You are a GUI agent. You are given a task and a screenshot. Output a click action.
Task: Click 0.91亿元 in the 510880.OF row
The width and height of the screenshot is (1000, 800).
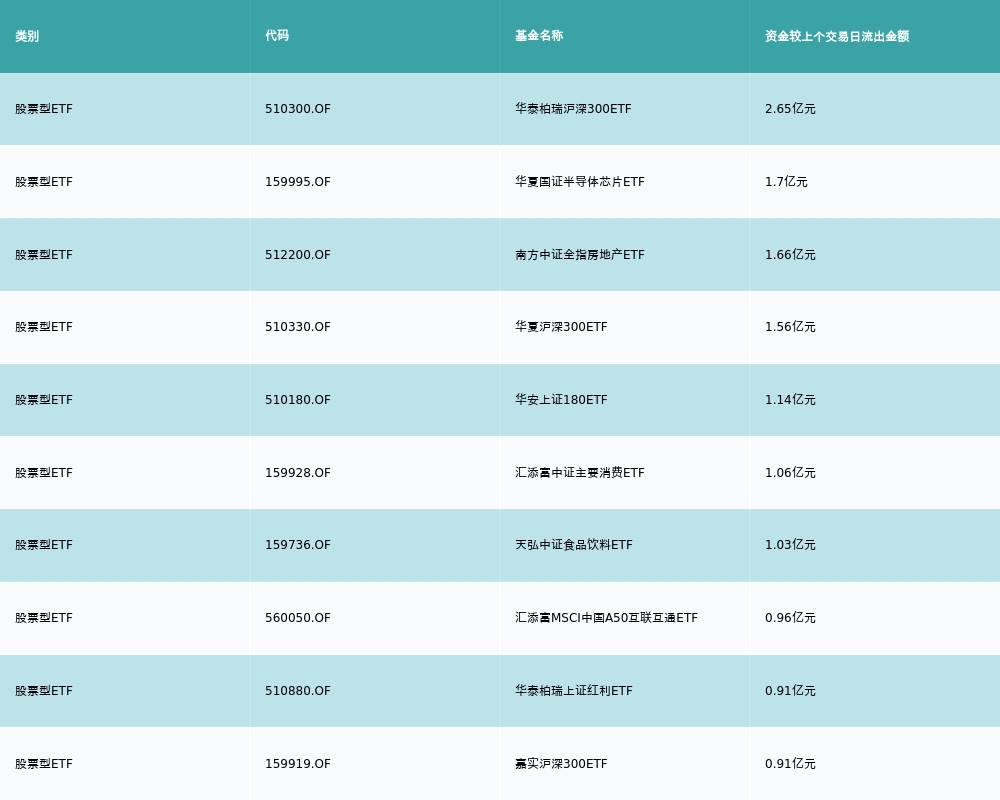[790, 691]
